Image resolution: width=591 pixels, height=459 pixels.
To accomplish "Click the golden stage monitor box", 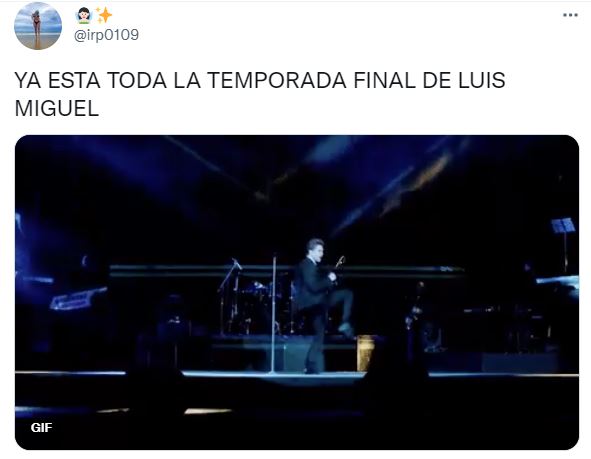I will (x=366, y=353).
